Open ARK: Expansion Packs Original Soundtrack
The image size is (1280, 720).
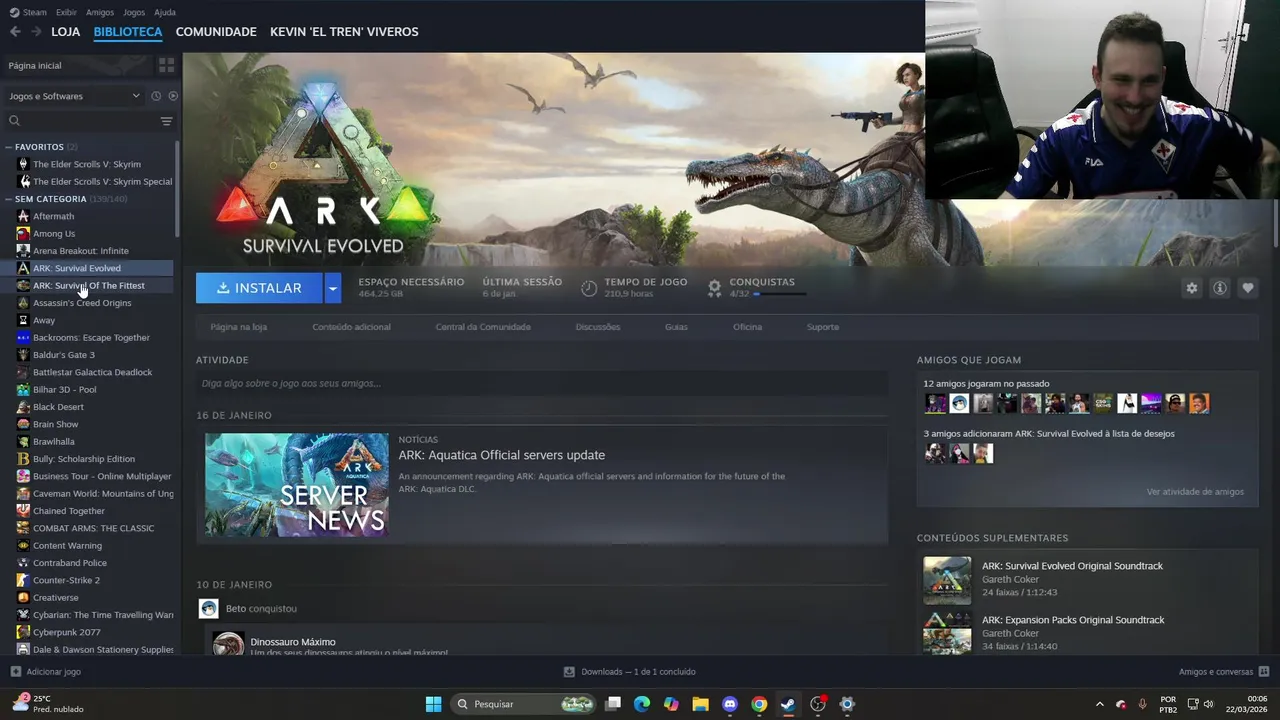(1073, 620)
